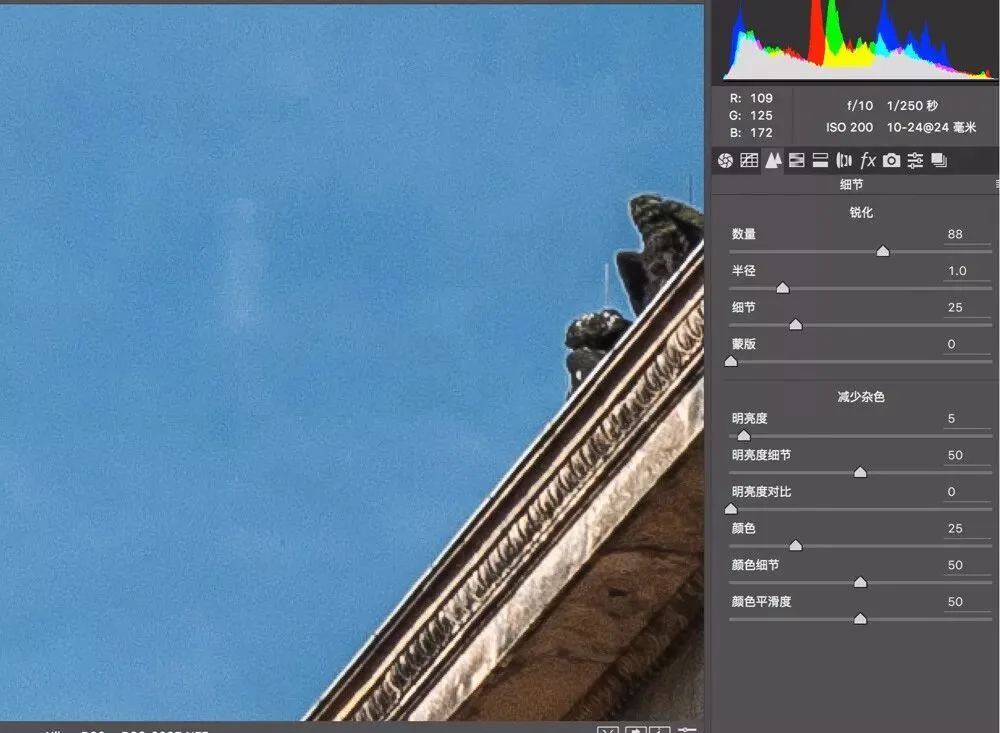Open the Split Toning panel icon

coord(820,161)
